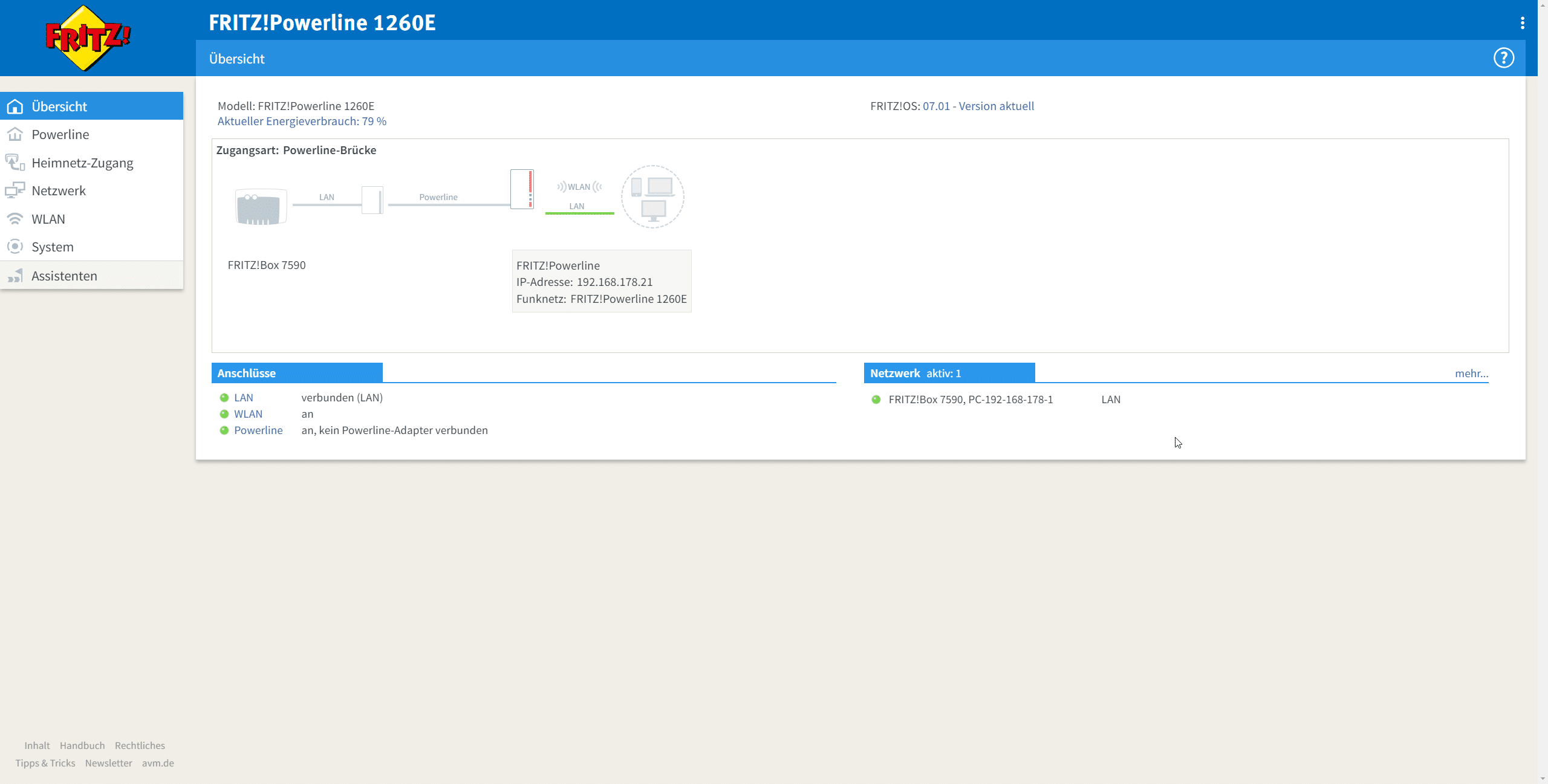
Task: Click the connected devices circle graphic
Action: [652, 196]
